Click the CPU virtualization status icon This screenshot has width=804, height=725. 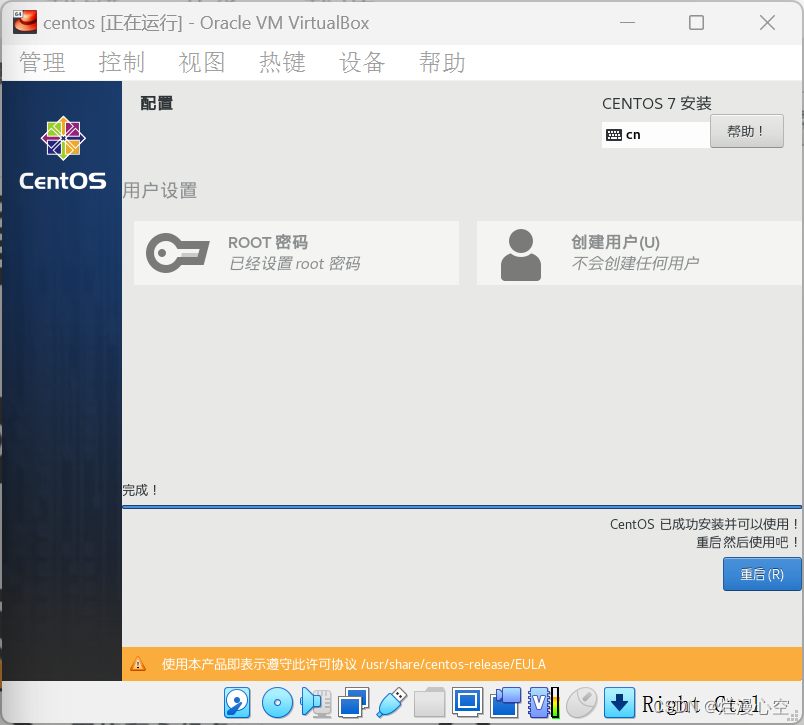point(544,702)
